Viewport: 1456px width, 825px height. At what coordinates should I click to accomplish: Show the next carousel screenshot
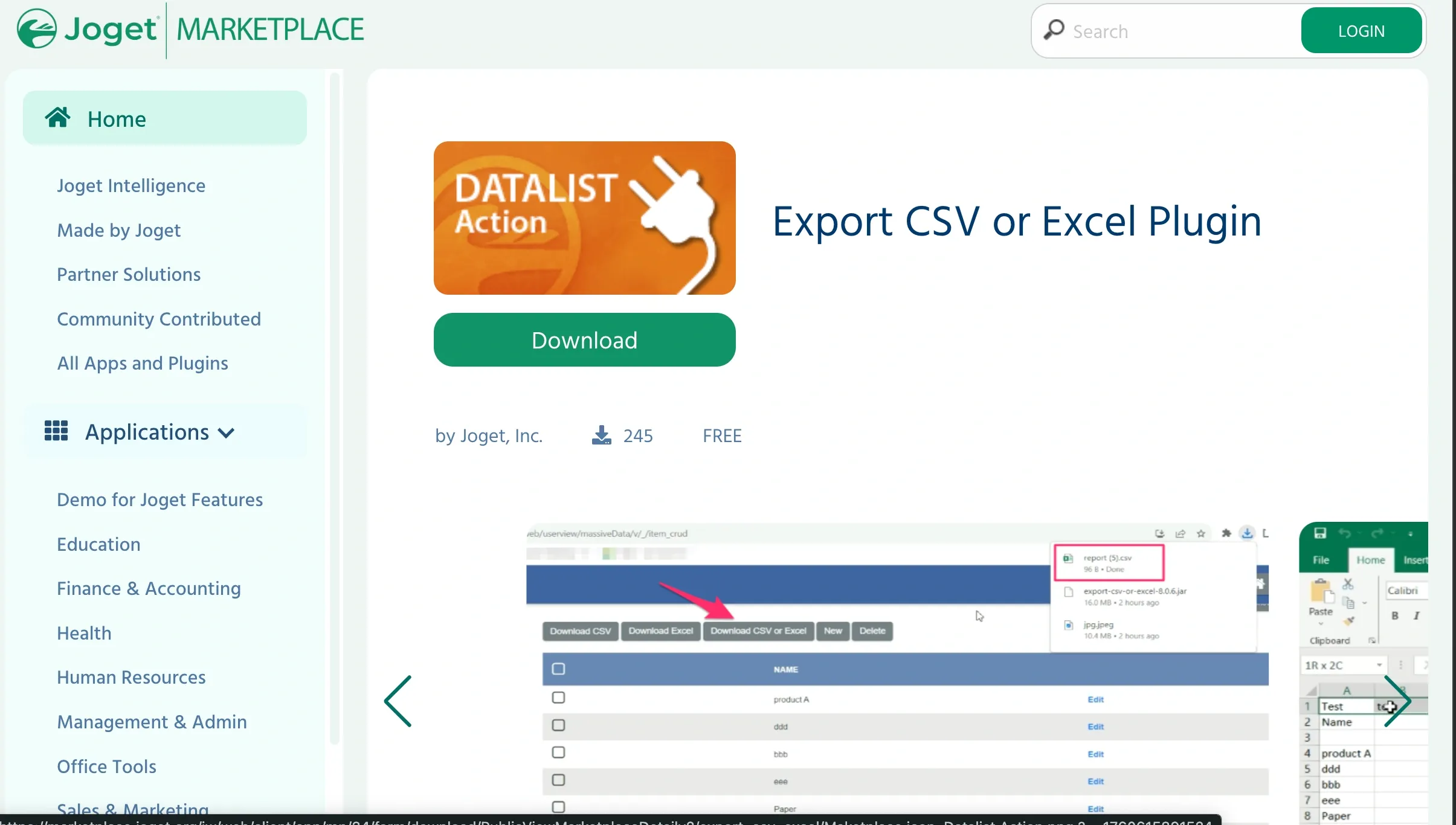(x=1397, y=701)
